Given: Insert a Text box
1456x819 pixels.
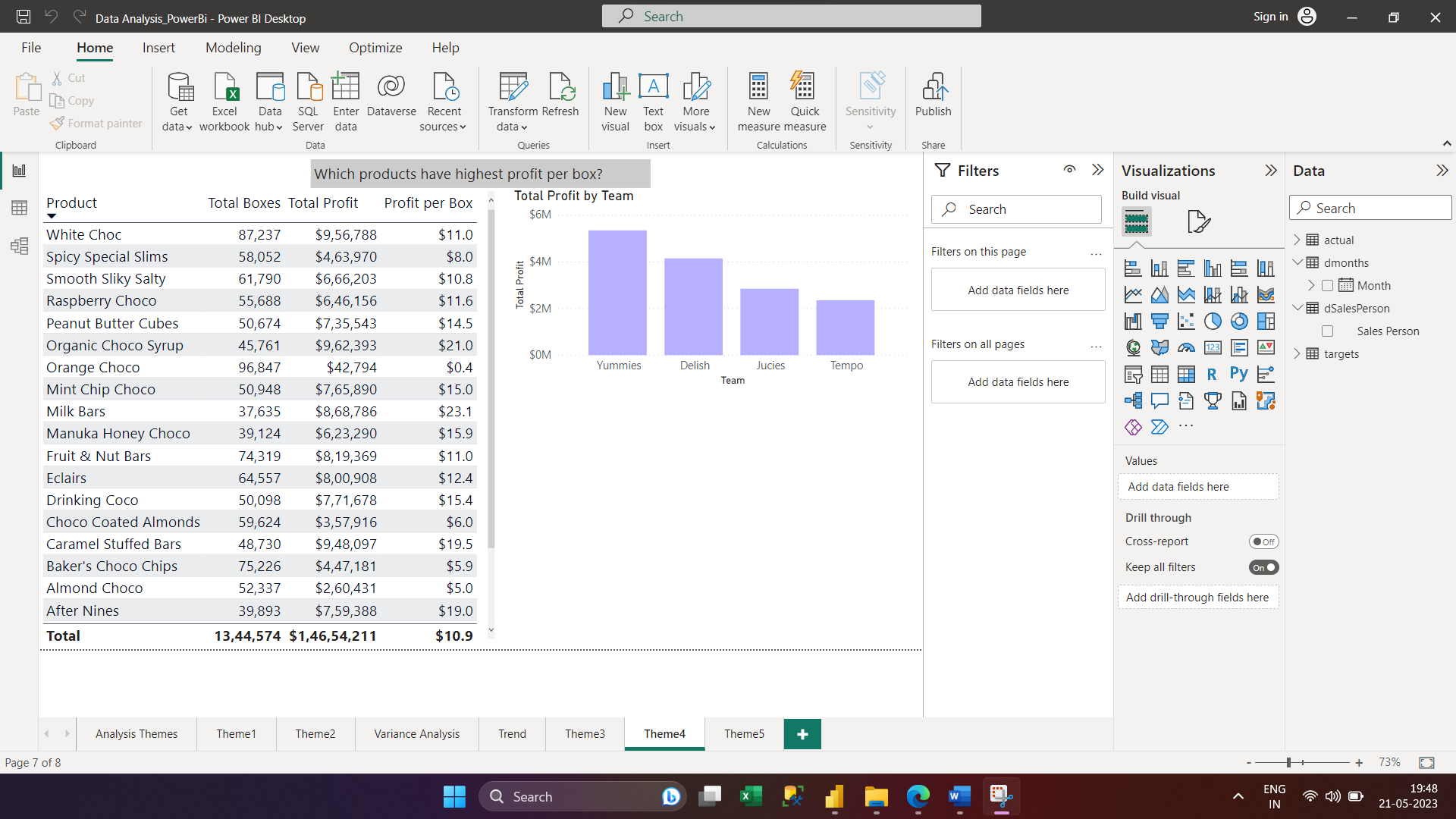Looking at the screenshot, I should pos(653,102).
